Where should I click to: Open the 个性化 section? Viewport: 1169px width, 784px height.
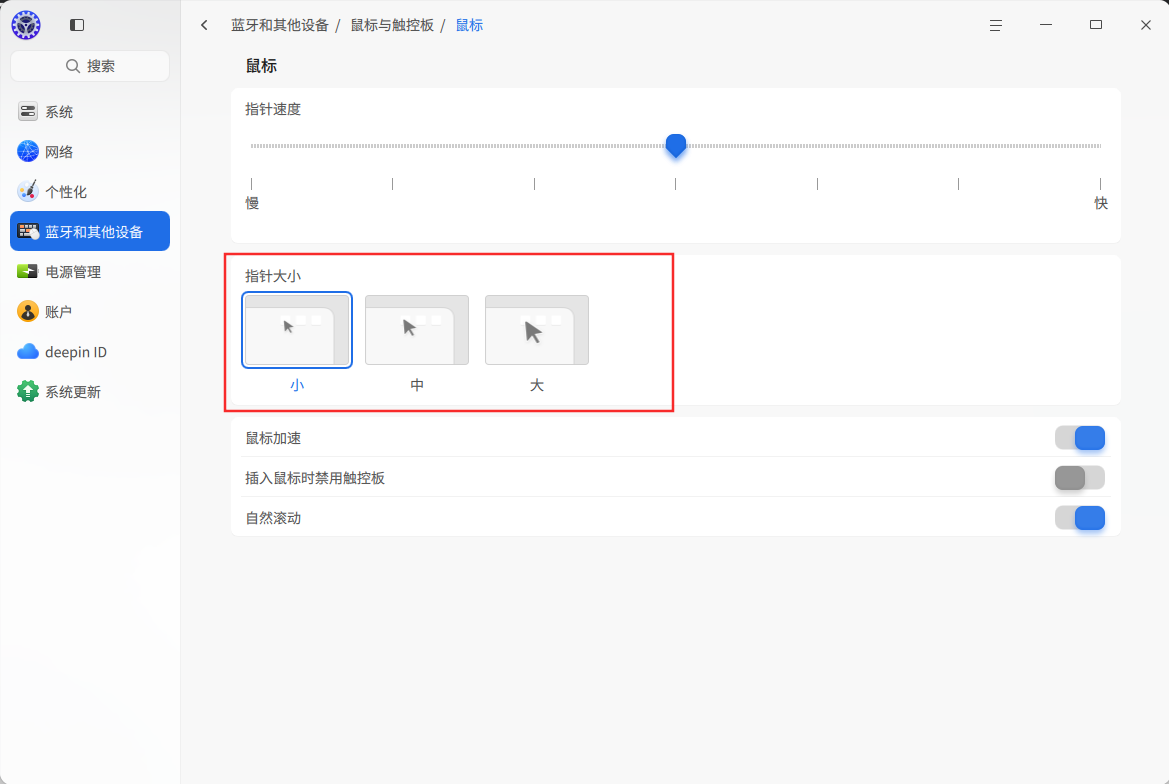pos(90,192)
